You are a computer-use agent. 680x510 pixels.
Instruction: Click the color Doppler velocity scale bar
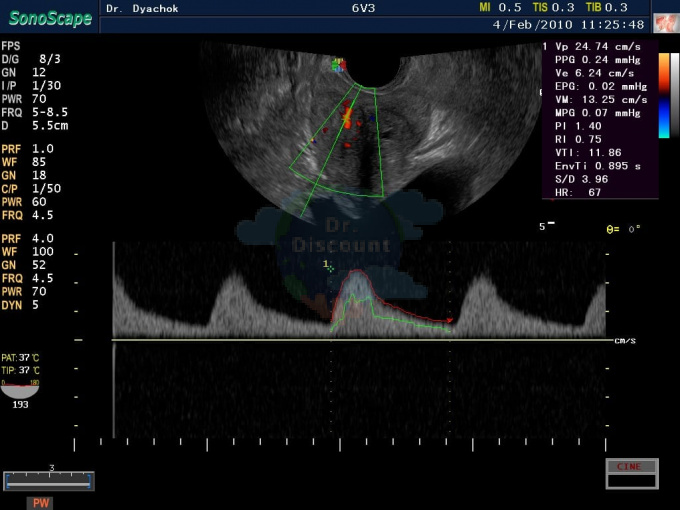(664, 95)
